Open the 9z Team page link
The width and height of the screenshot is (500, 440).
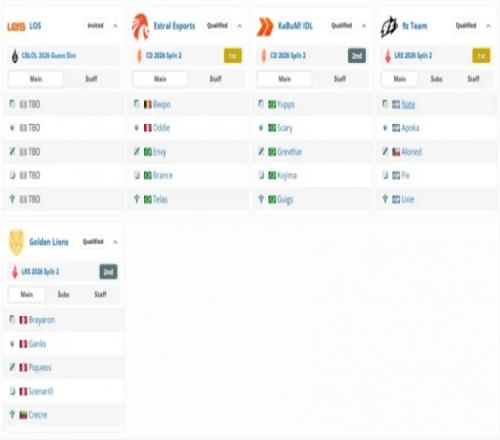click(x=415, y=26)
